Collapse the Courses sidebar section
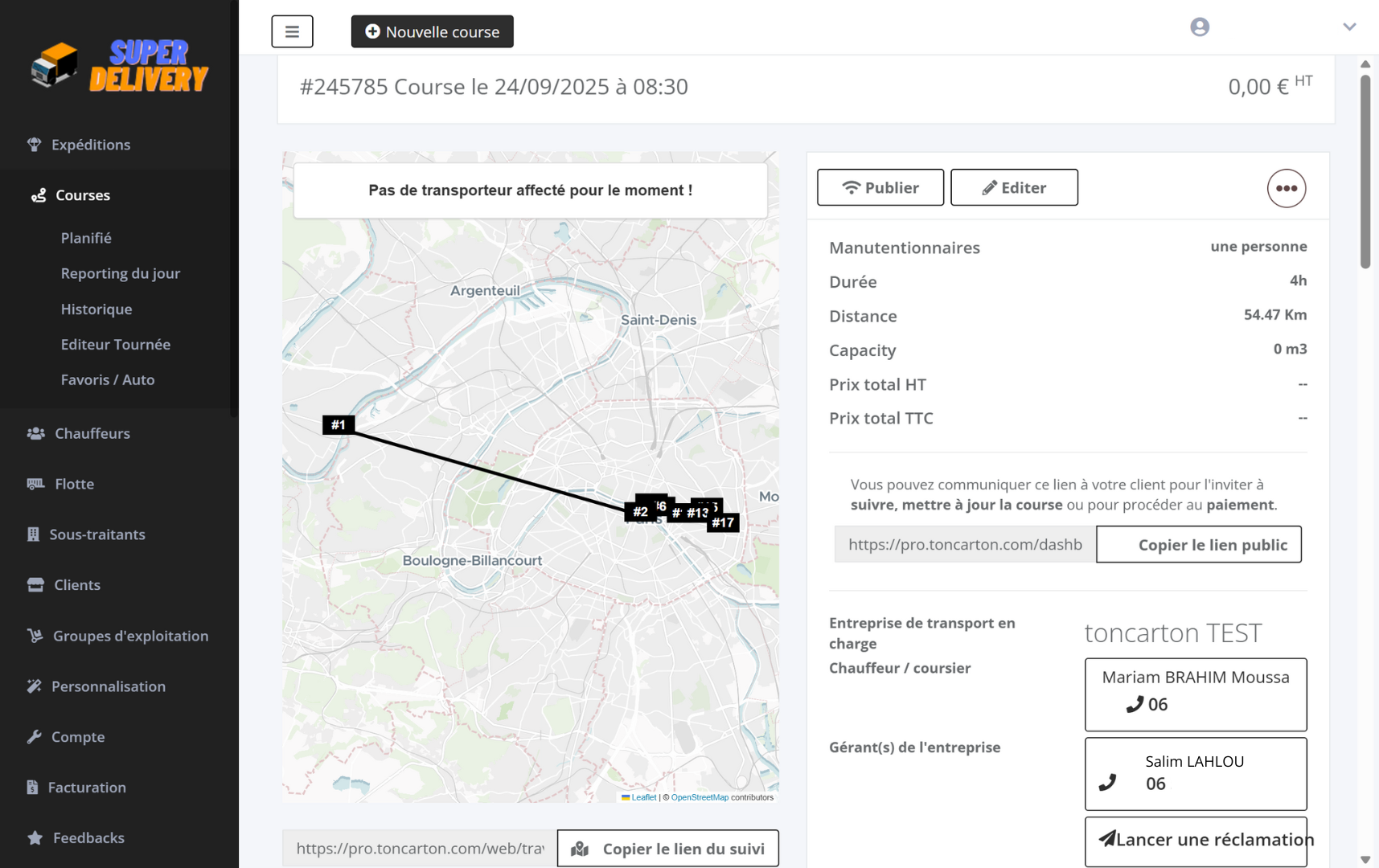The height and width of the screenshot is (868, 1379). (82, 195)
